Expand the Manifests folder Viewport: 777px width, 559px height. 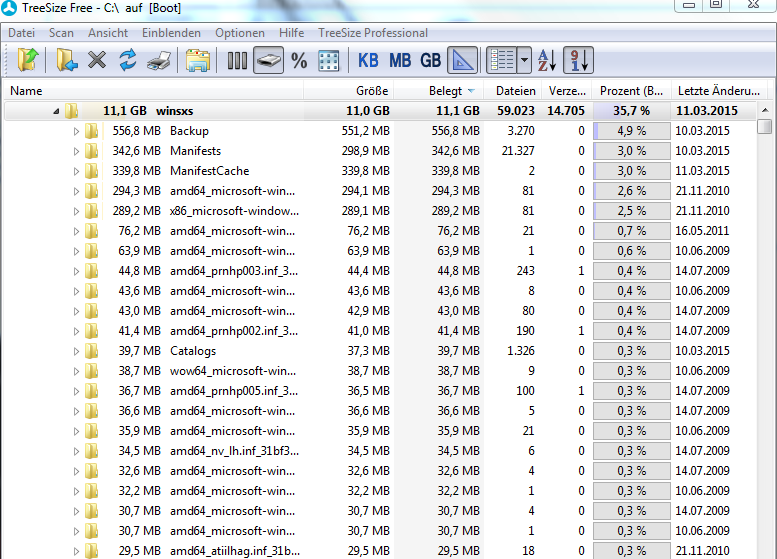[x=76, y=151]
